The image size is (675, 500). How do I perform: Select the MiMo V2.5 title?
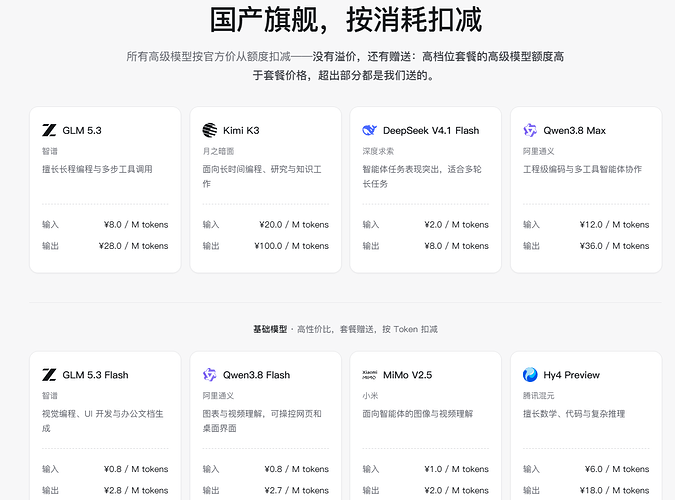pyautogui.click(x=407, y=375)
